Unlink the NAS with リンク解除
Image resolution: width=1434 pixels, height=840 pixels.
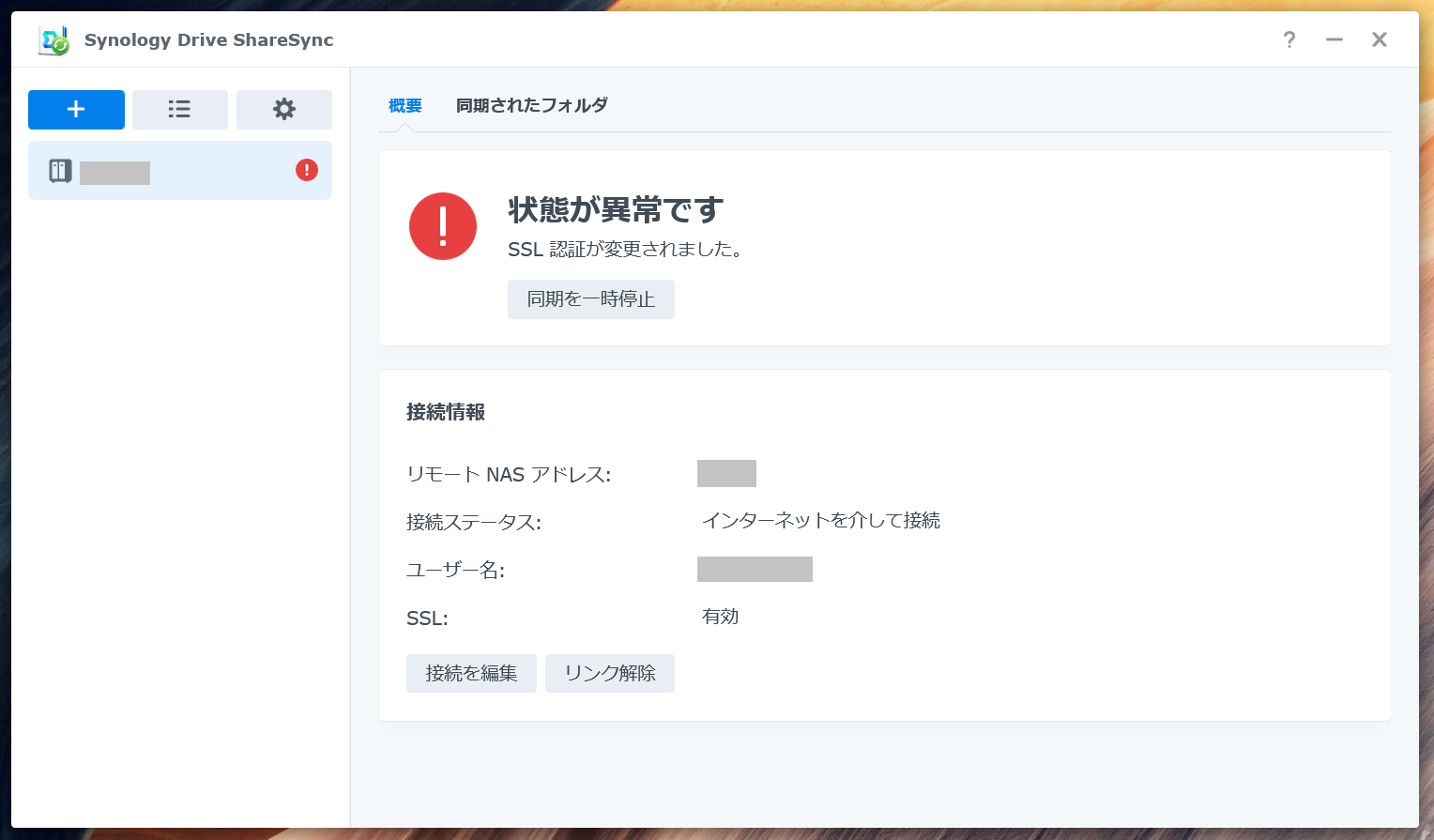[x=609, y=673]
